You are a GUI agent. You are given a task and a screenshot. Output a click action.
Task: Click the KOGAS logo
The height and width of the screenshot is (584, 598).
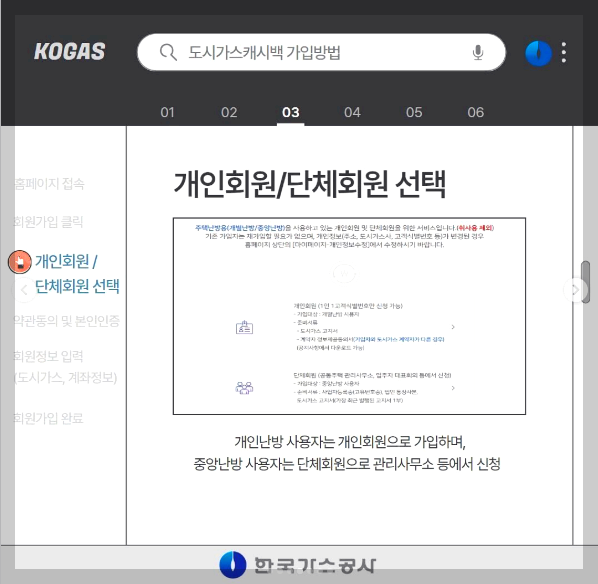pyautogui.click(x=69, y=51)
